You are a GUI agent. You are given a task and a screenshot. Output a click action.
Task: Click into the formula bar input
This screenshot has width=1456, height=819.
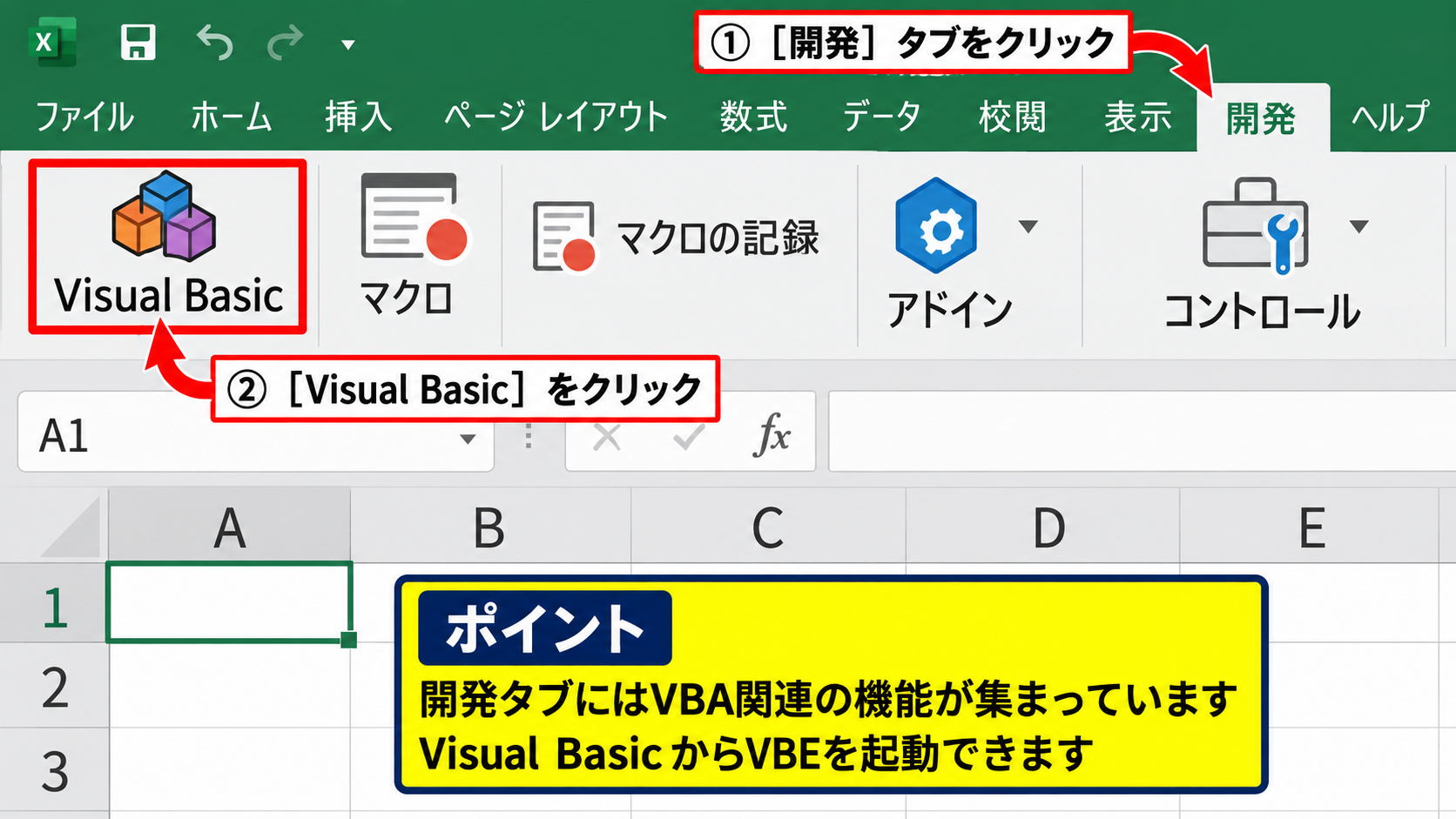click(x=1142, y=431)
